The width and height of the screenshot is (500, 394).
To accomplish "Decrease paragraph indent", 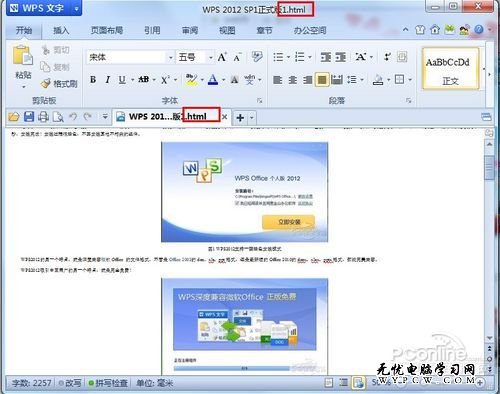I will (326, 57).
